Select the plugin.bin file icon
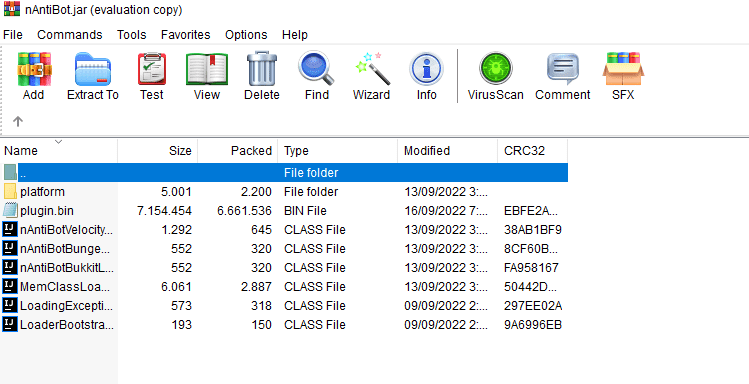 [x=10, y=211]
